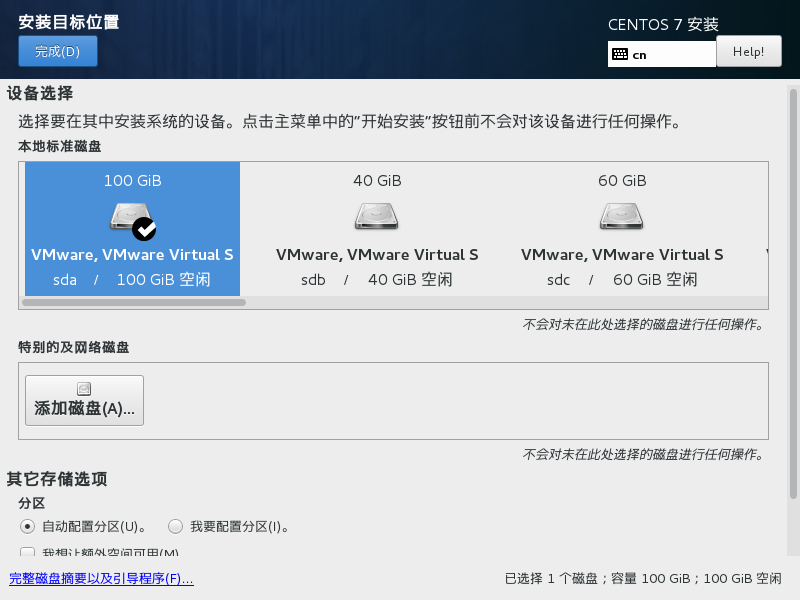Click the '40 GiB' label above the sdb disk
The height and width of the screenshot is (600, 800).
click(x=378, y=181)
